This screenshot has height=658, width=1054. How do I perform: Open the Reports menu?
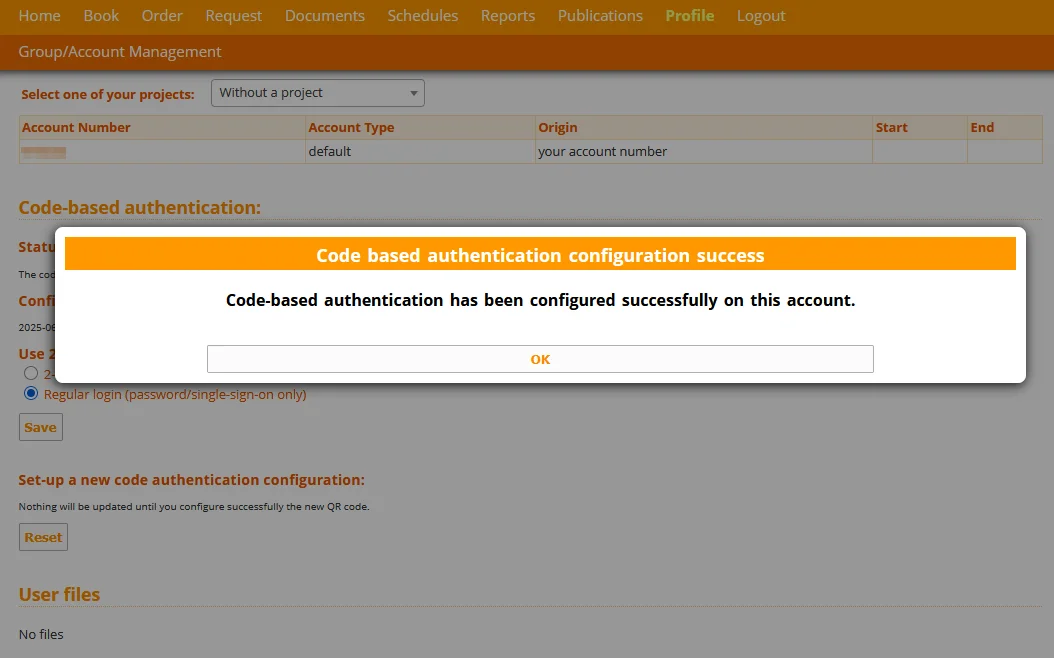[507, 16]
